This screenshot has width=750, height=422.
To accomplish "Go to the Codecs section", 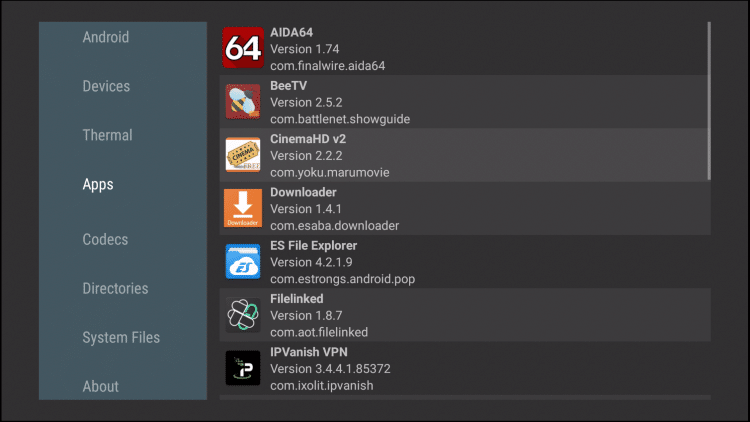I will pyautogui.click(x=105, y=239).
